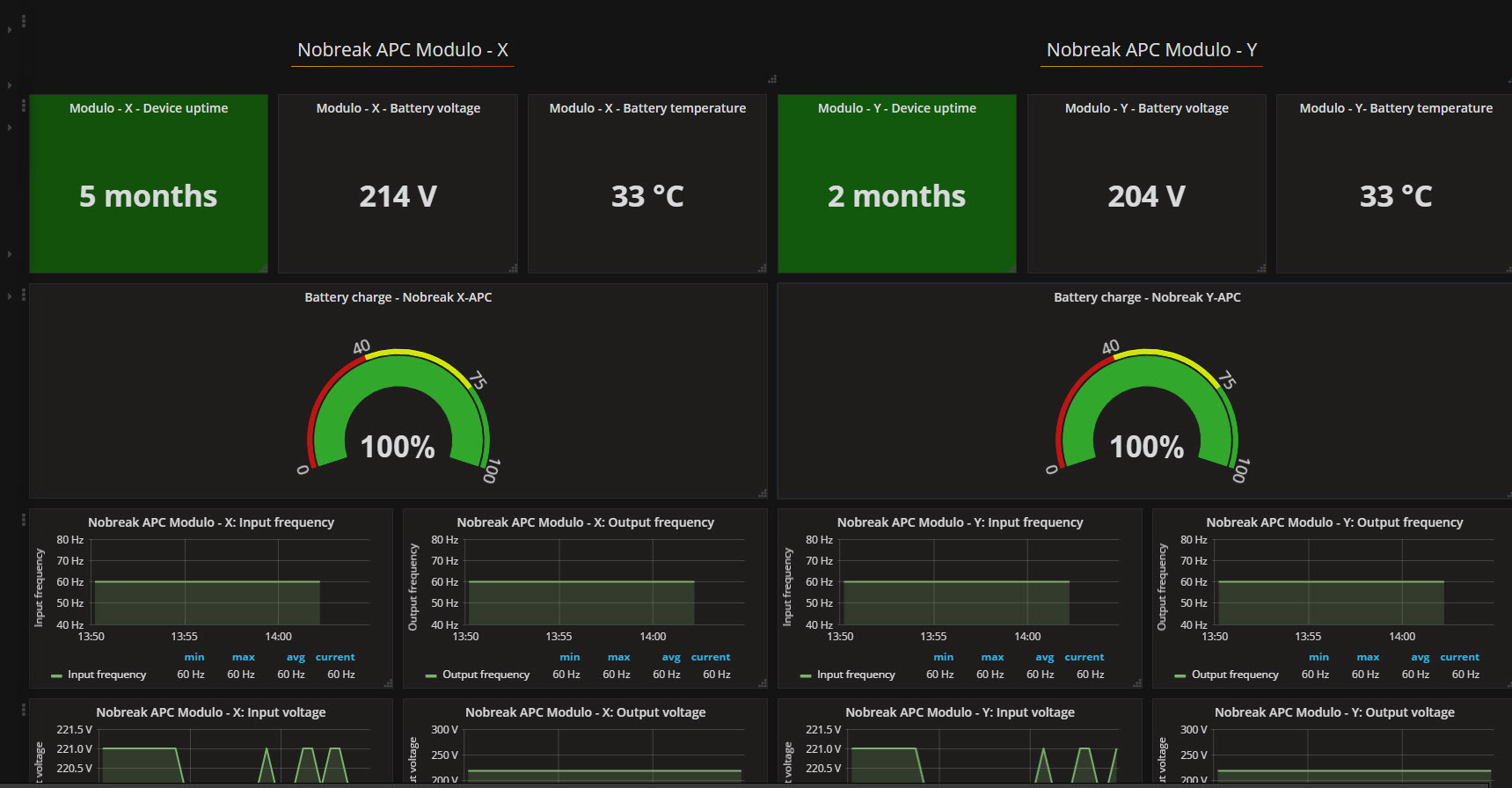Sort X Input frequency legend by avg
This screenshot has width=1512, height=788.
pyautogui.click(x=296, y=657)
